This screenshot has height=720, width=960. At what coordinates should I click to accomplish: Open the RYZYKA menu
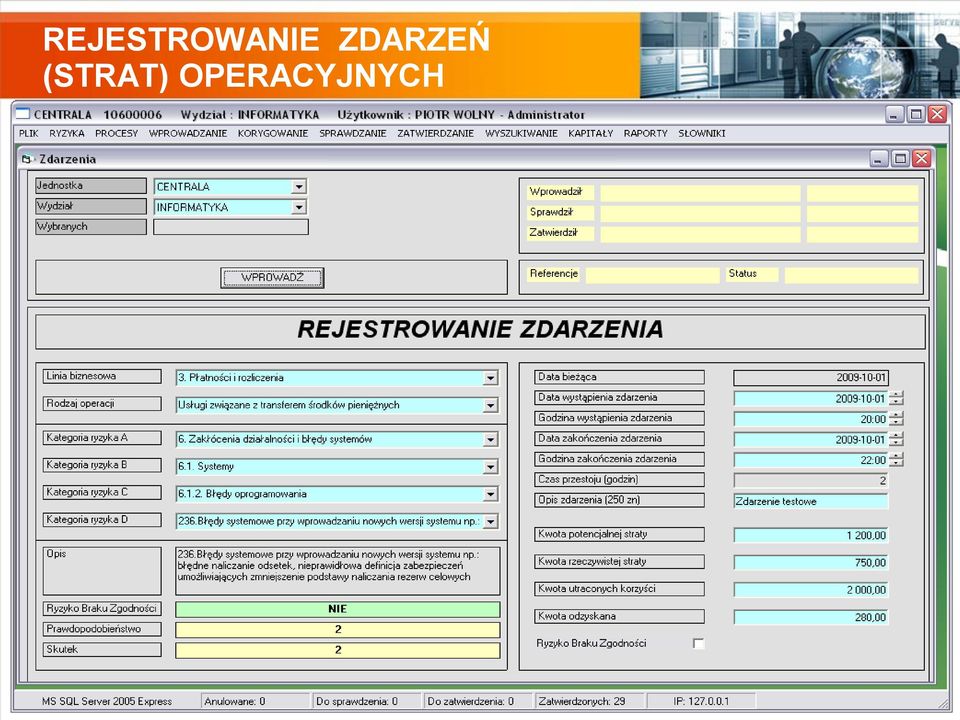coord(67,133)
